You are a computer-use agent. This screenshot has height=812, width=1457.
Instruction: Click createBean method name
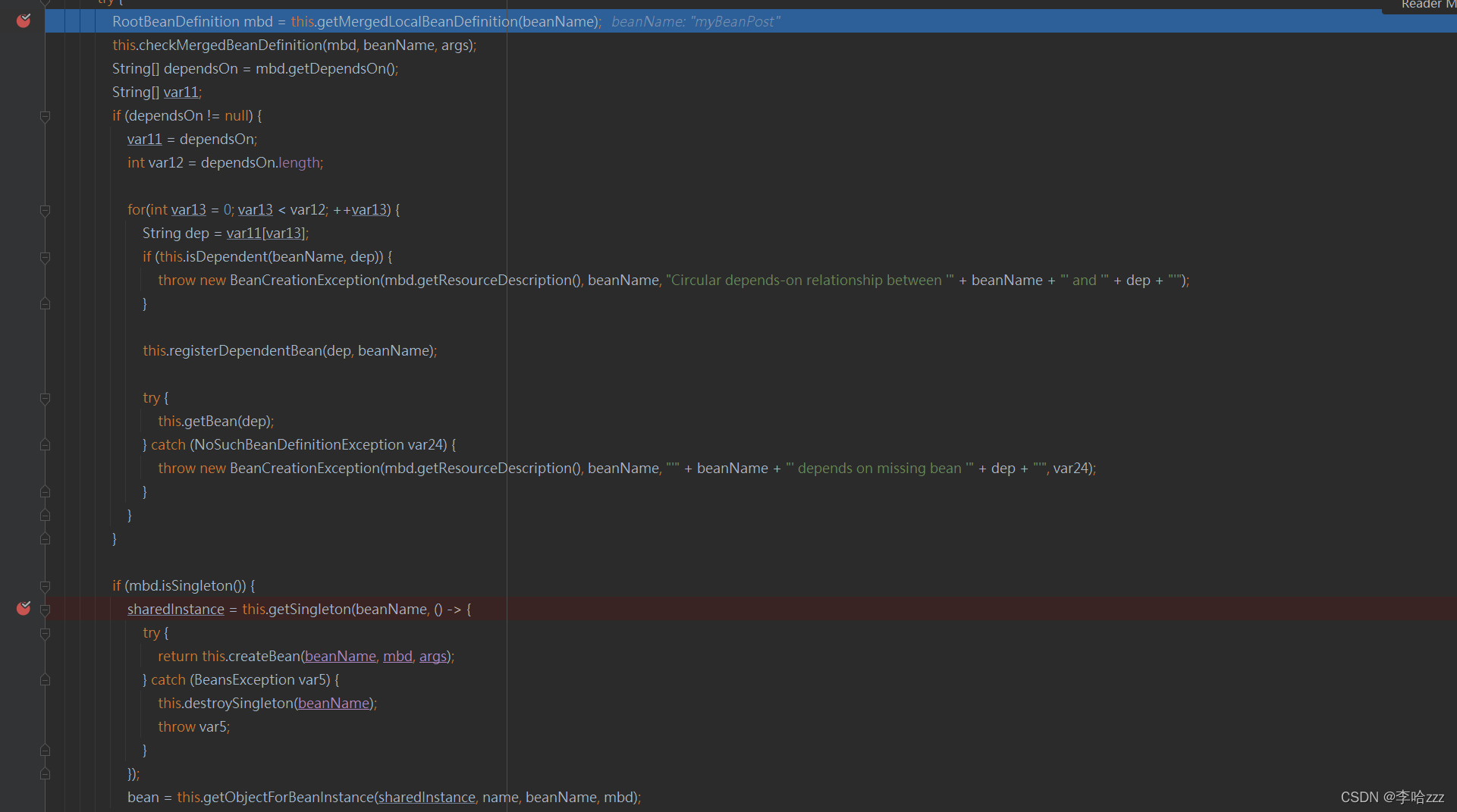[x=264, y=656]
